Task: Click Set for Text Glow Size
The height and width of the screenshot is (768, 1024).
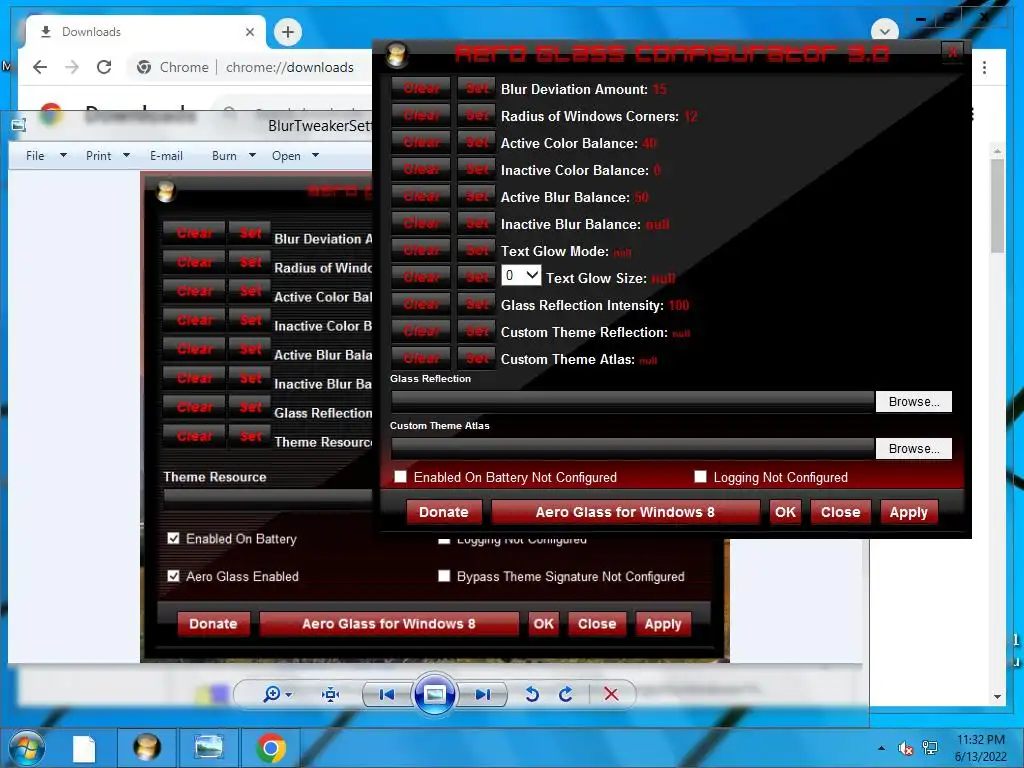Action: coord(477,278)
